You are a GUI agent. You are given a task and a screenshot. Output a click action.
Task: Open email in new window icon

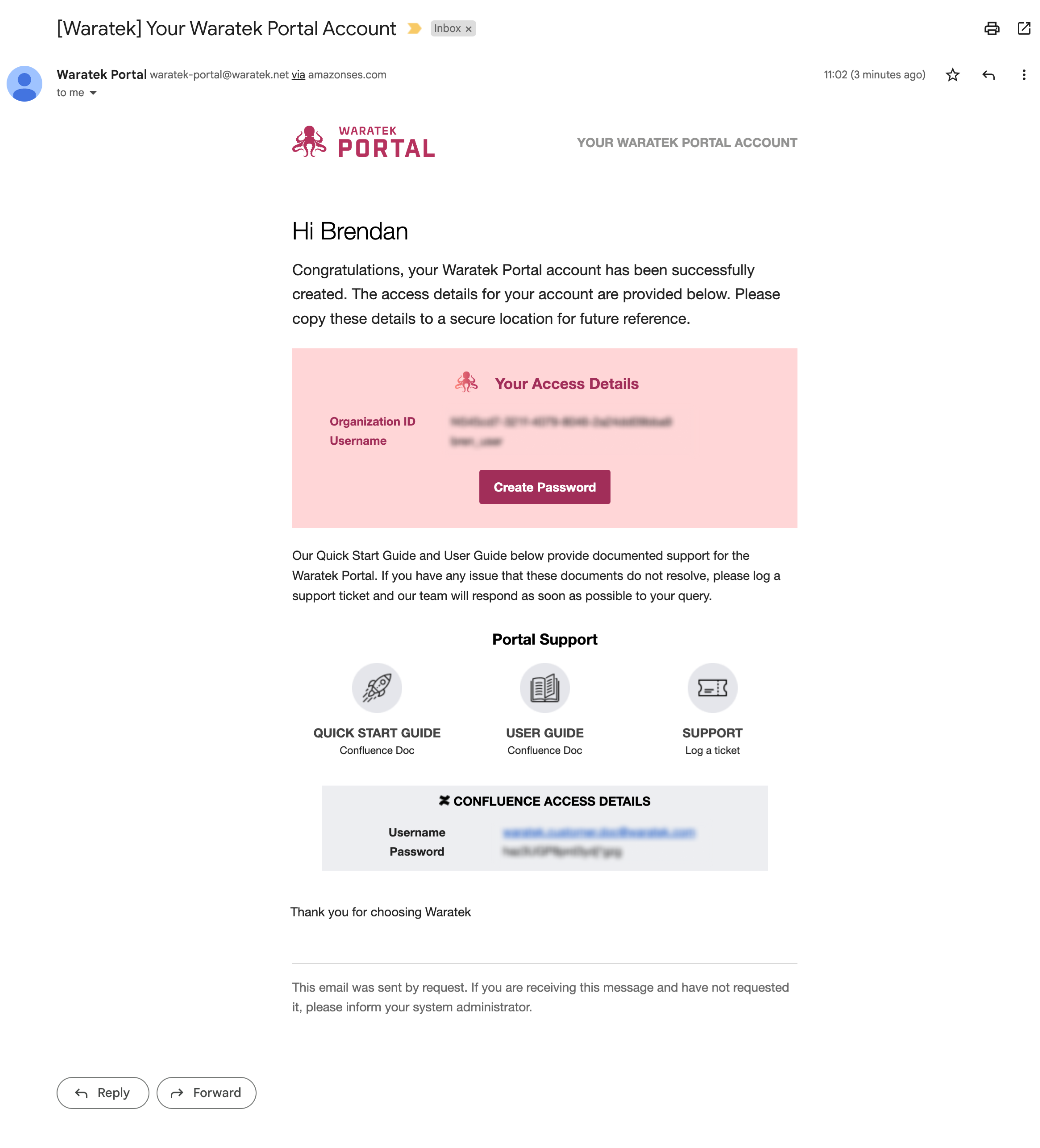(x=1023, y=28)
